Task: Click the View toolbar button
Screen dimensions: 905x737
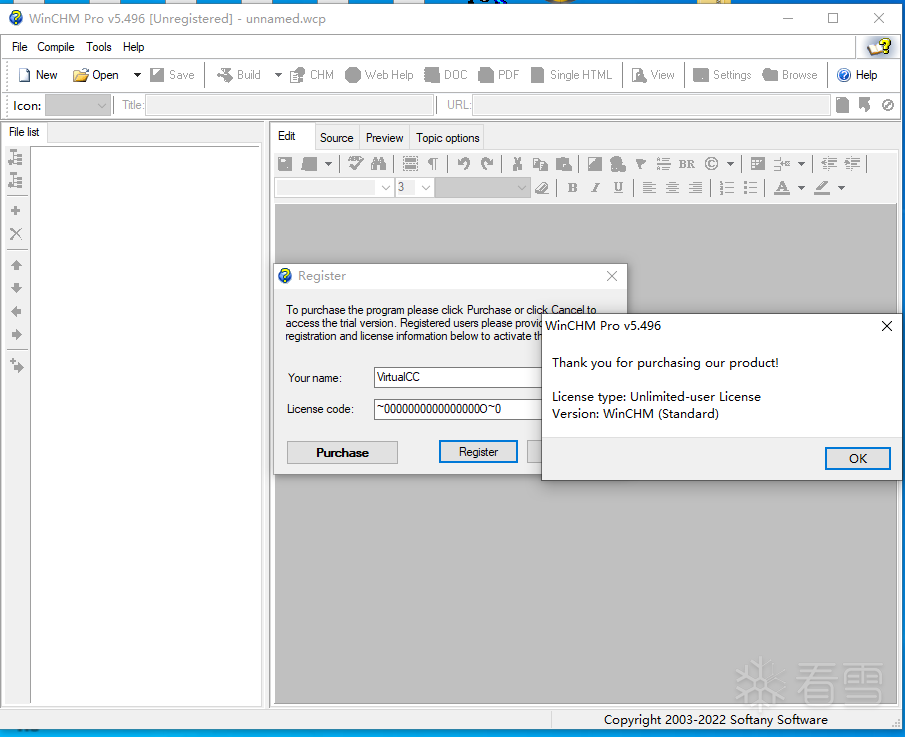Action: point(653,75)
